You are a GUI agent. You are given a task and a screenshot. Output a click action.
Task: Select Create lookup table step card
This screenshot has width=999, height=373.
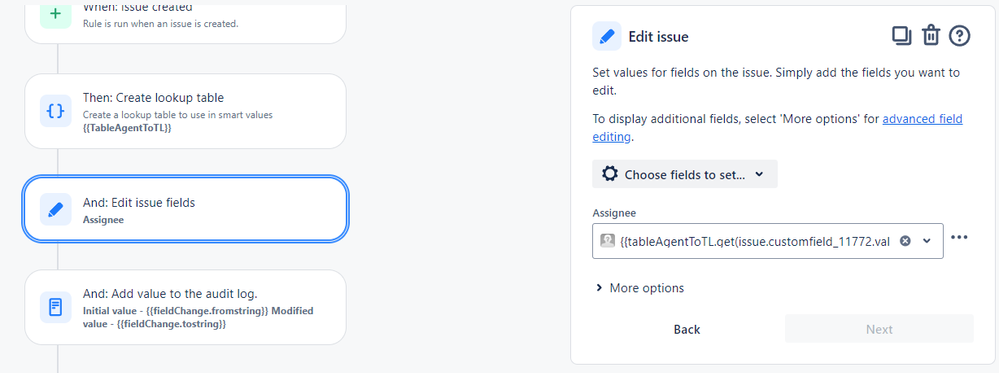pyautogui.click(x=185, y=111)
